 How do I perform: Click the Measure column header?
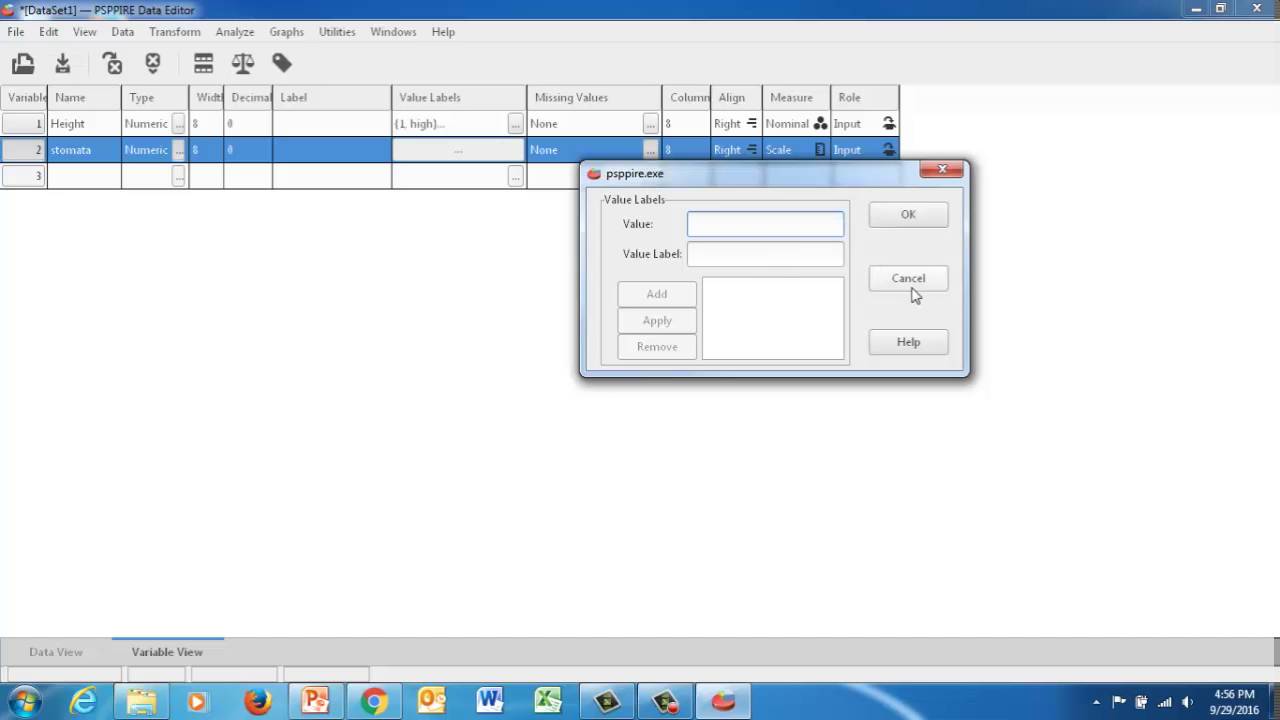click(796, 98)
